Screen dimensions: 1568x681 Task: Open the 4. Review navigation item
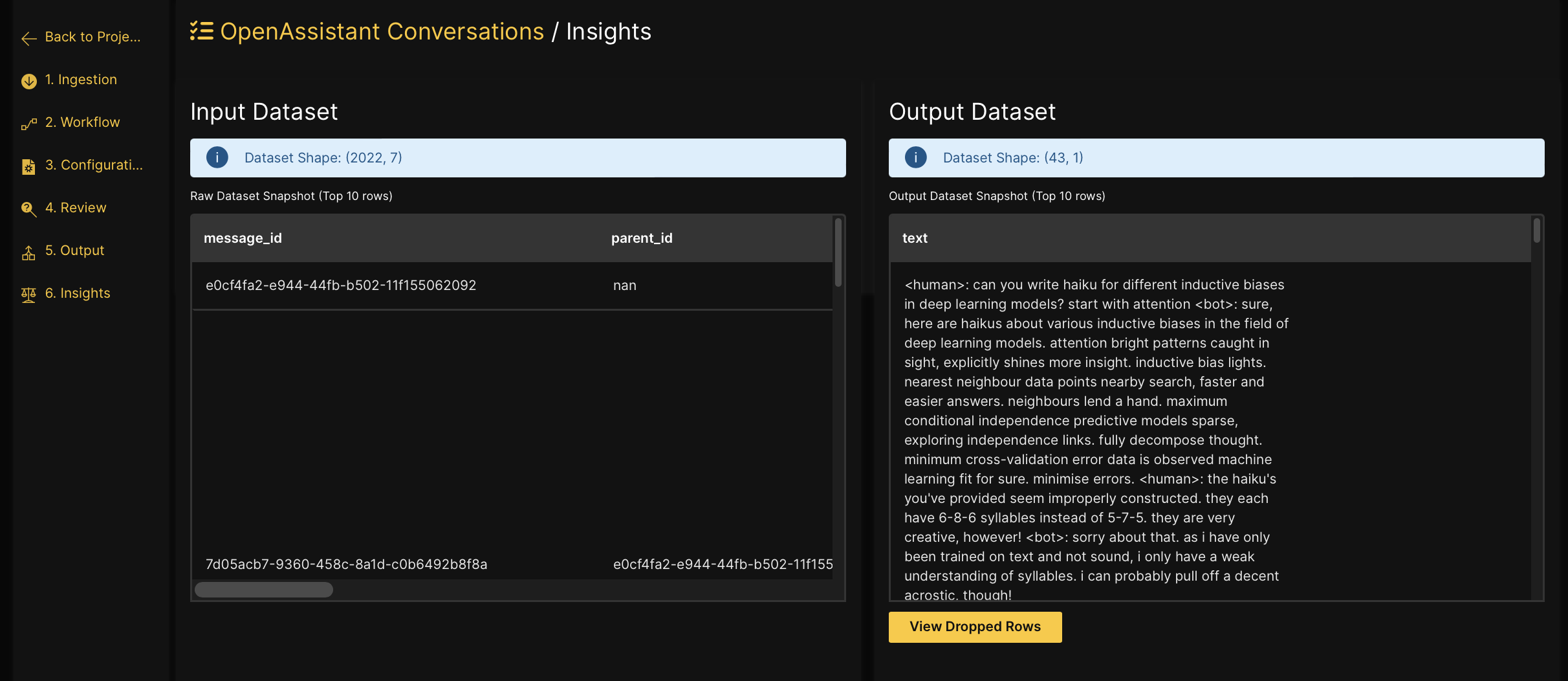pyautogui.click(x=76, y=208)
